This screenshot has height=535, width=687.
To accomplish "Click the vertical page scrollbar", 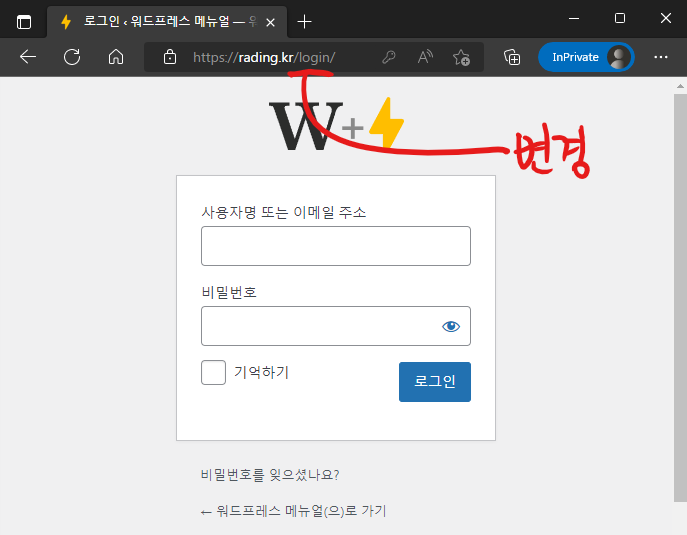I will (680, 298).
